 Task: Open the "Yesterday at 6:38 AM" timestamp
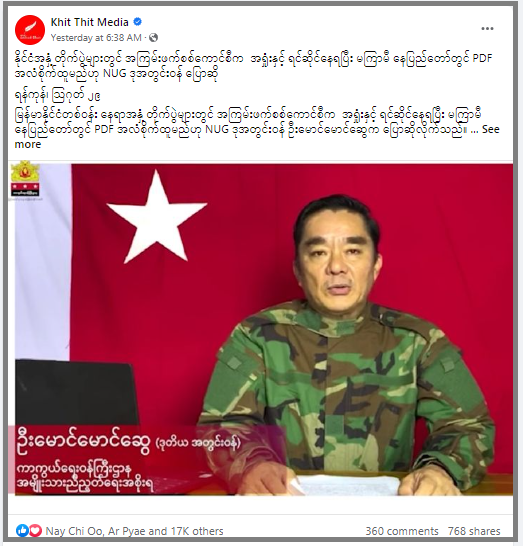pyautogui.click(x=96, y=38)
